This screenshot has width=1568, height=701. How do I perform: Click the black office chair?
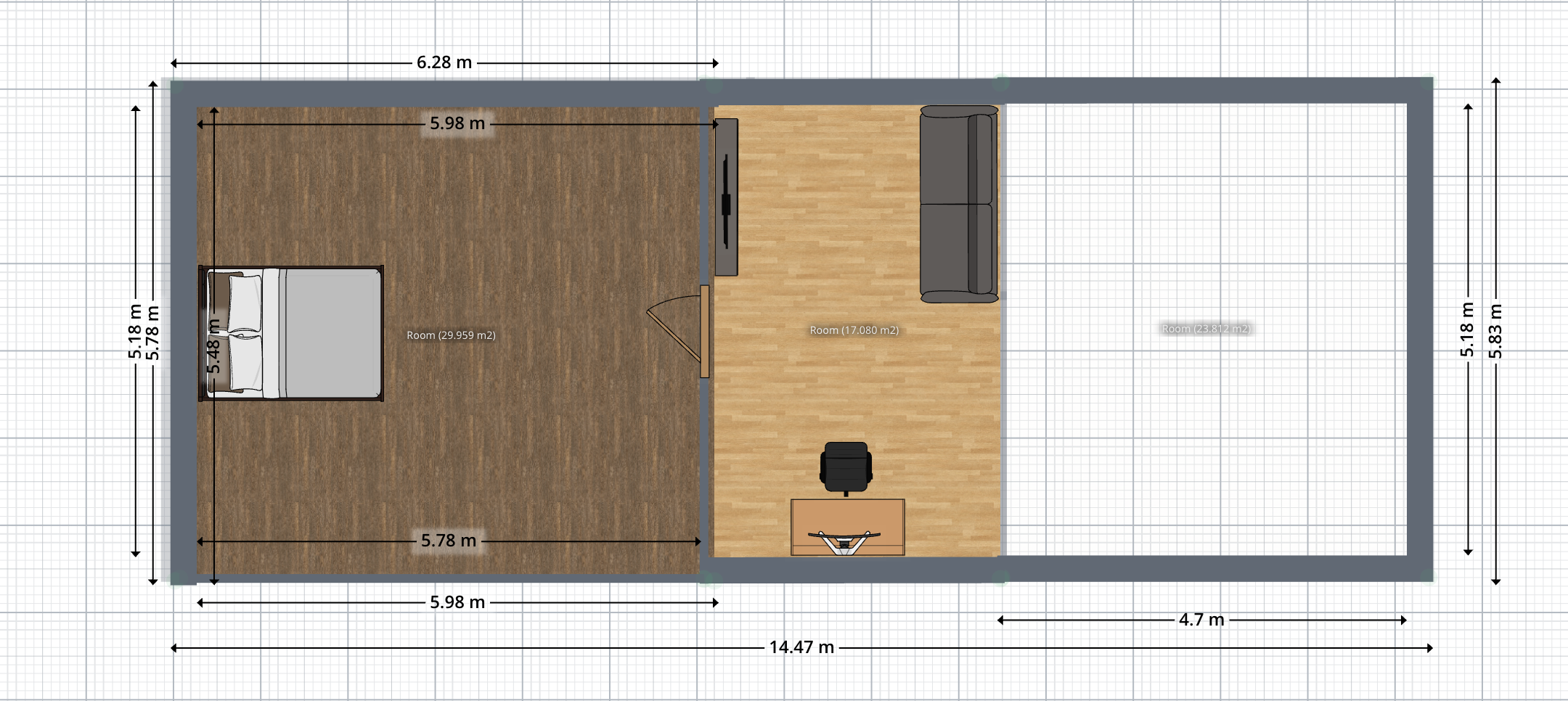point(846,466)
